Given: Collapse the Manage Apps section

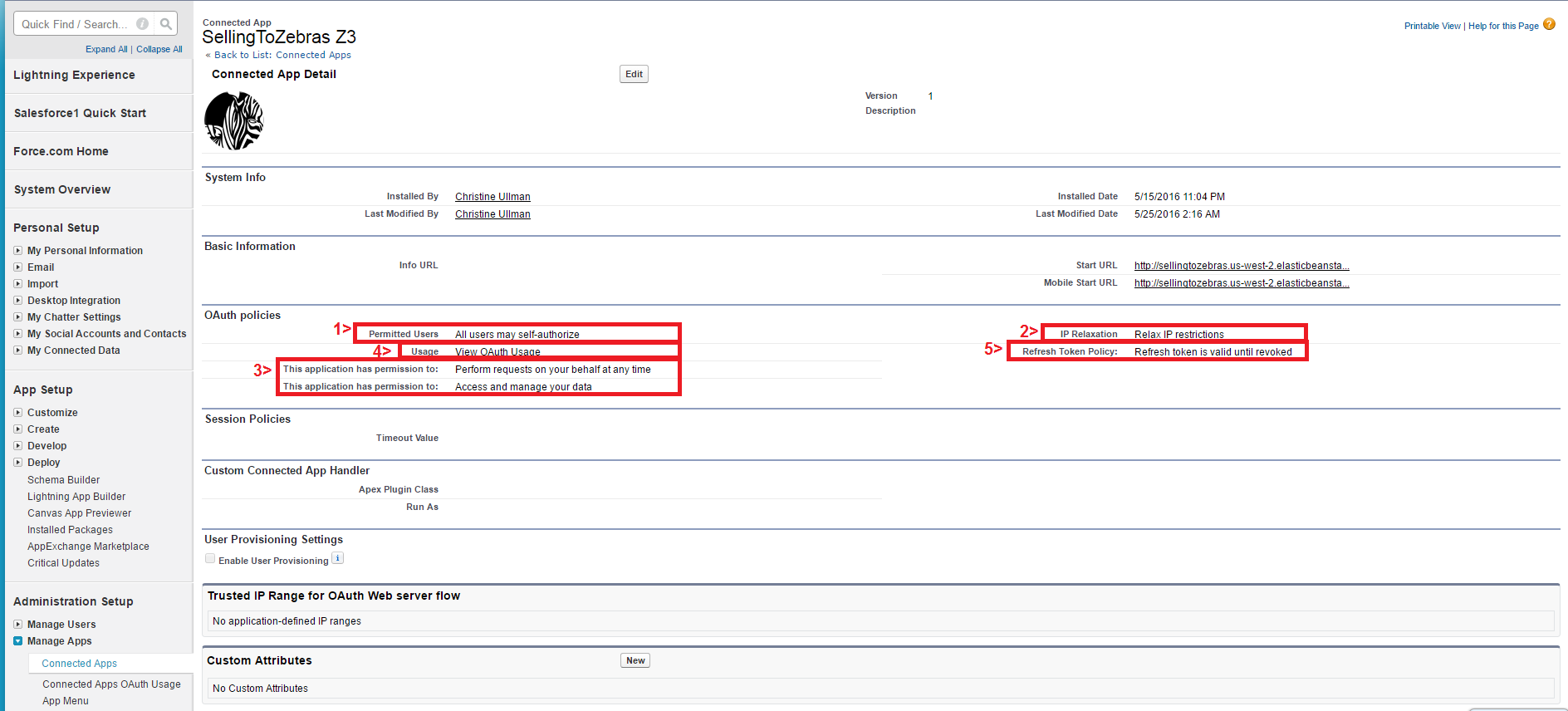Looking at the screenshot, I should [x=18, y=641].
